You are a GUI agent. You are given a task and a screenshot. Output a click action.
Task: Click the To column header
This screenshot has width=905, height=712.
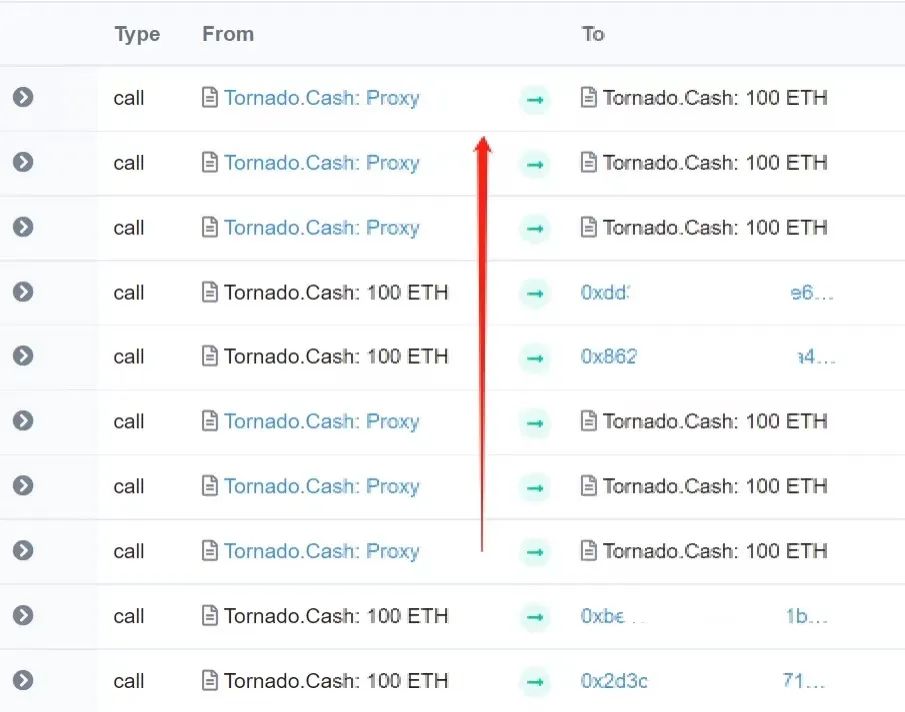point(592,33)
